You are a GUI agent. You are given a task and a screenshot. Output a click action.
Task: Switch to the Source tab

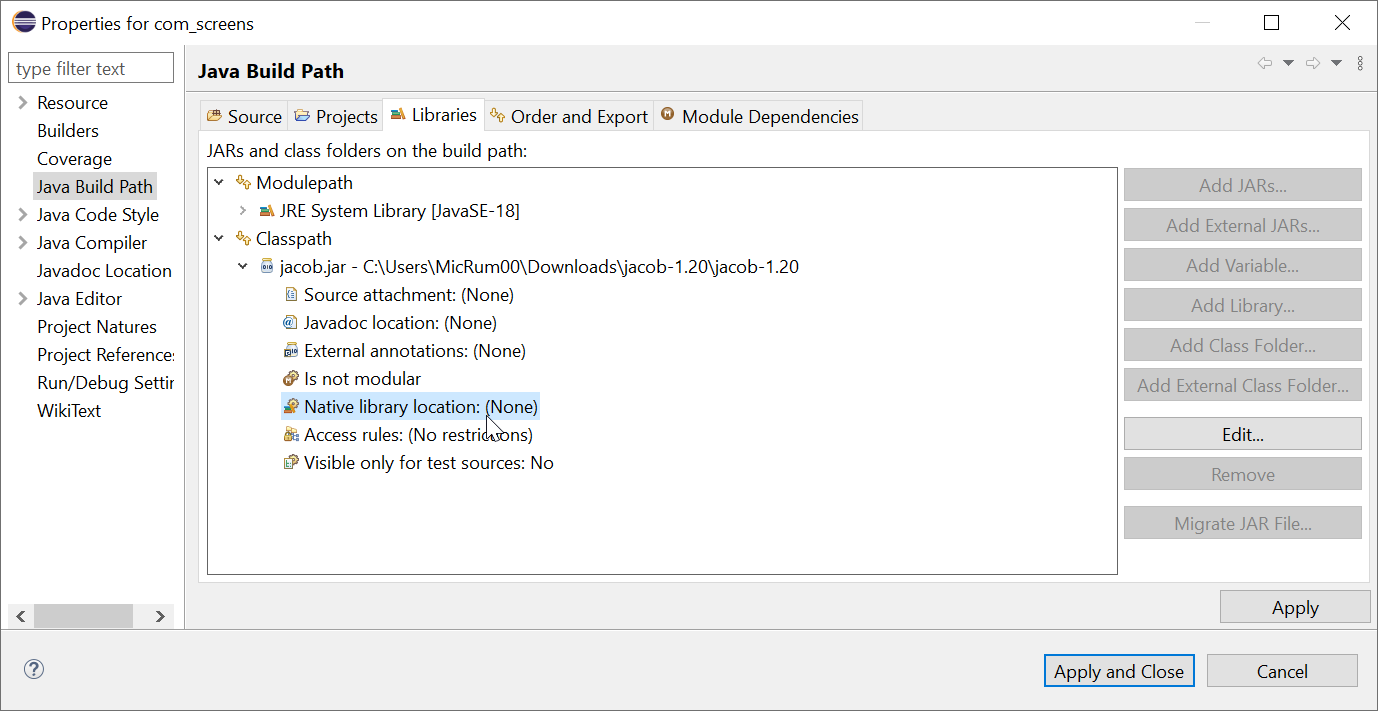coord(244,116)
